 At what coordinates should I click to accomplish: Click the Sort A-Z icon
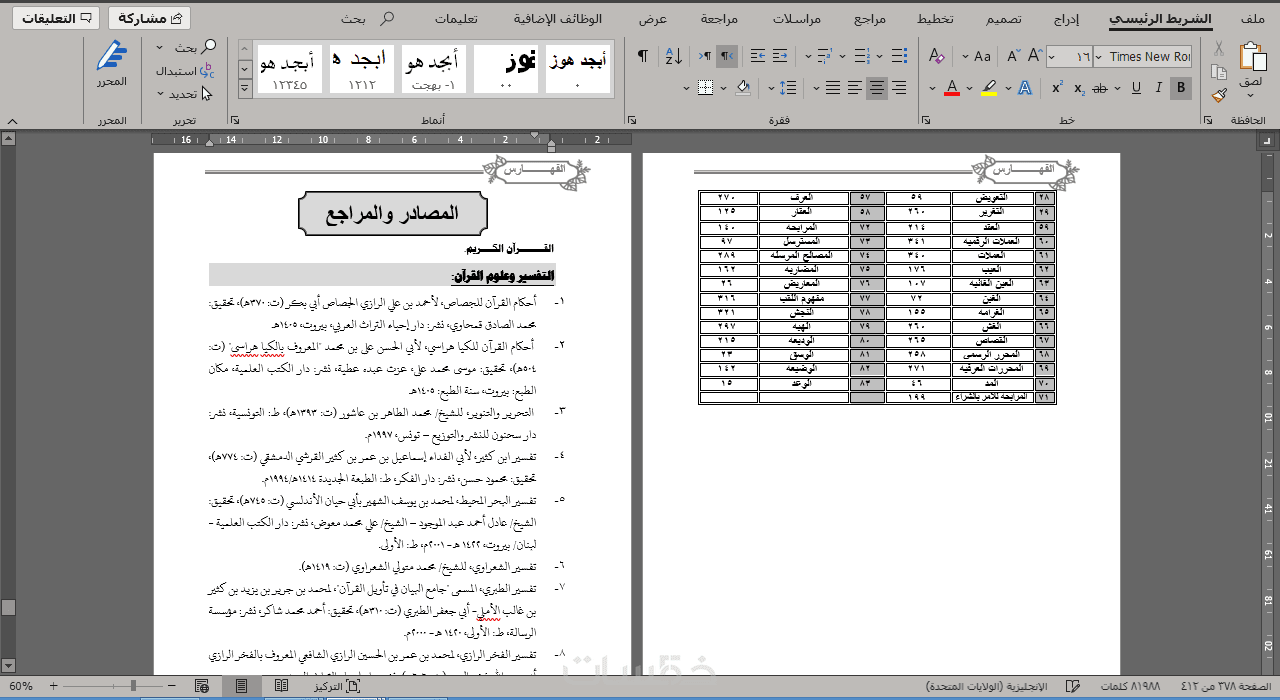tap(673, 56)
